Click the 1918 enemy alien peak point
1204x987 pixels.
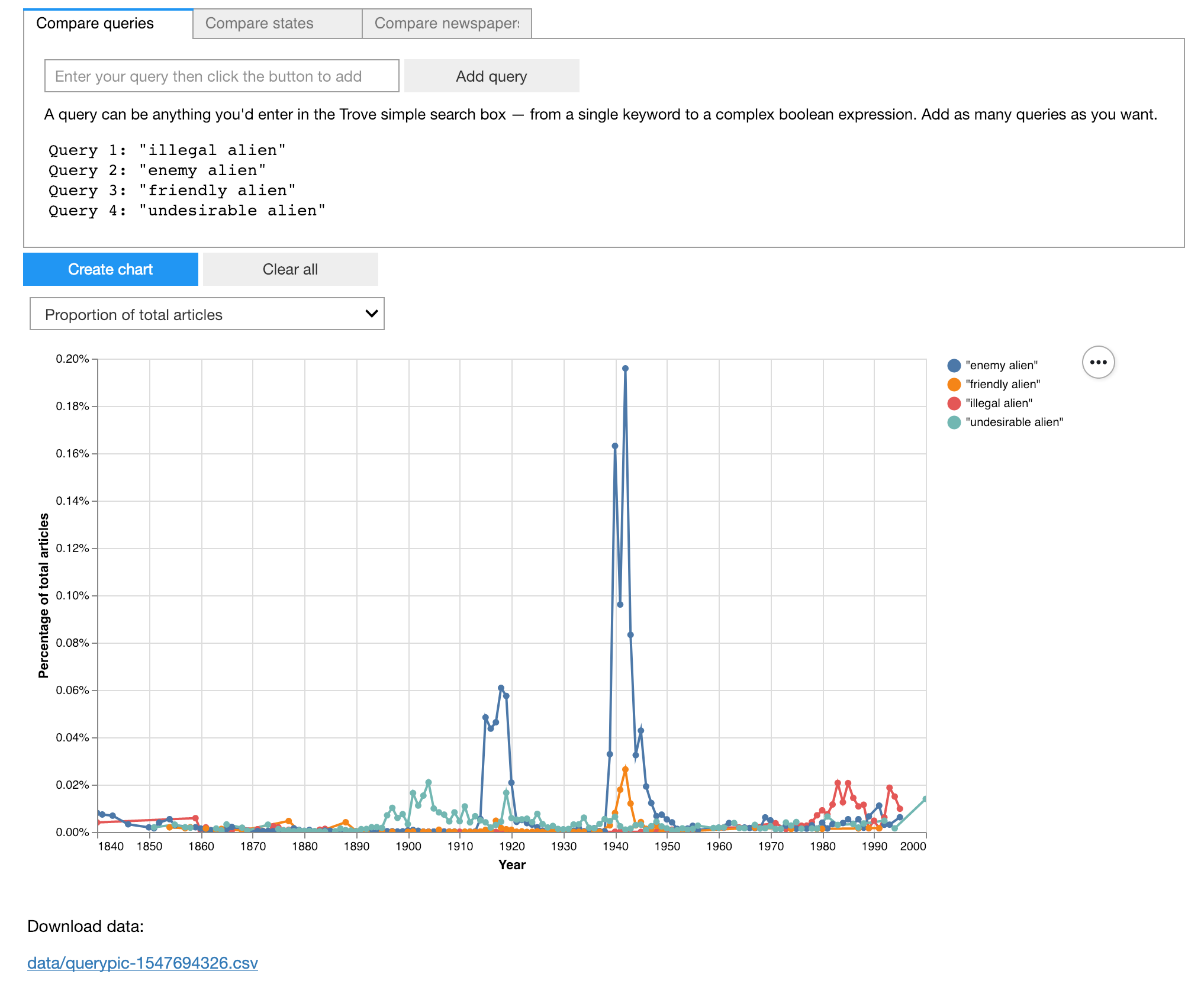tap(501, 688)
